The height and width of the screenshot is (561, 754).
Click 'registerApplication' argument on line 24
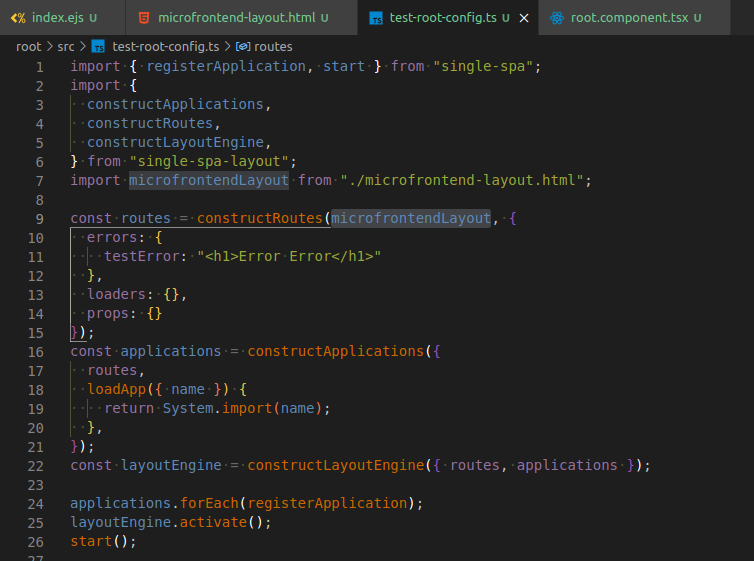point(327,503)
